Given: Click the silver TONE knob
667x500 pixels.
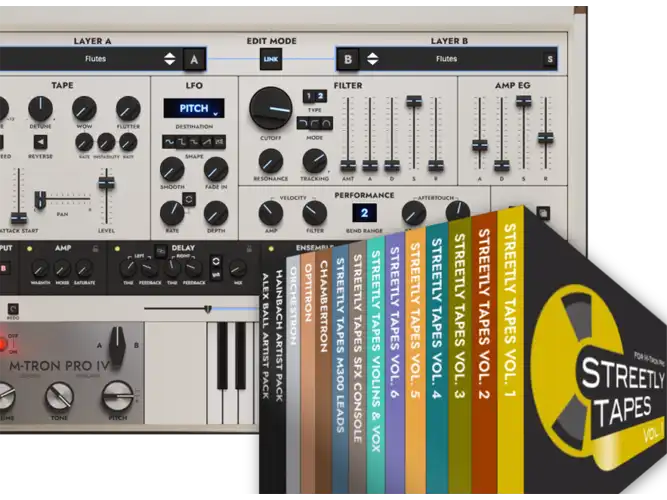Looking at the screenshot, I should (x=59, y=397).
